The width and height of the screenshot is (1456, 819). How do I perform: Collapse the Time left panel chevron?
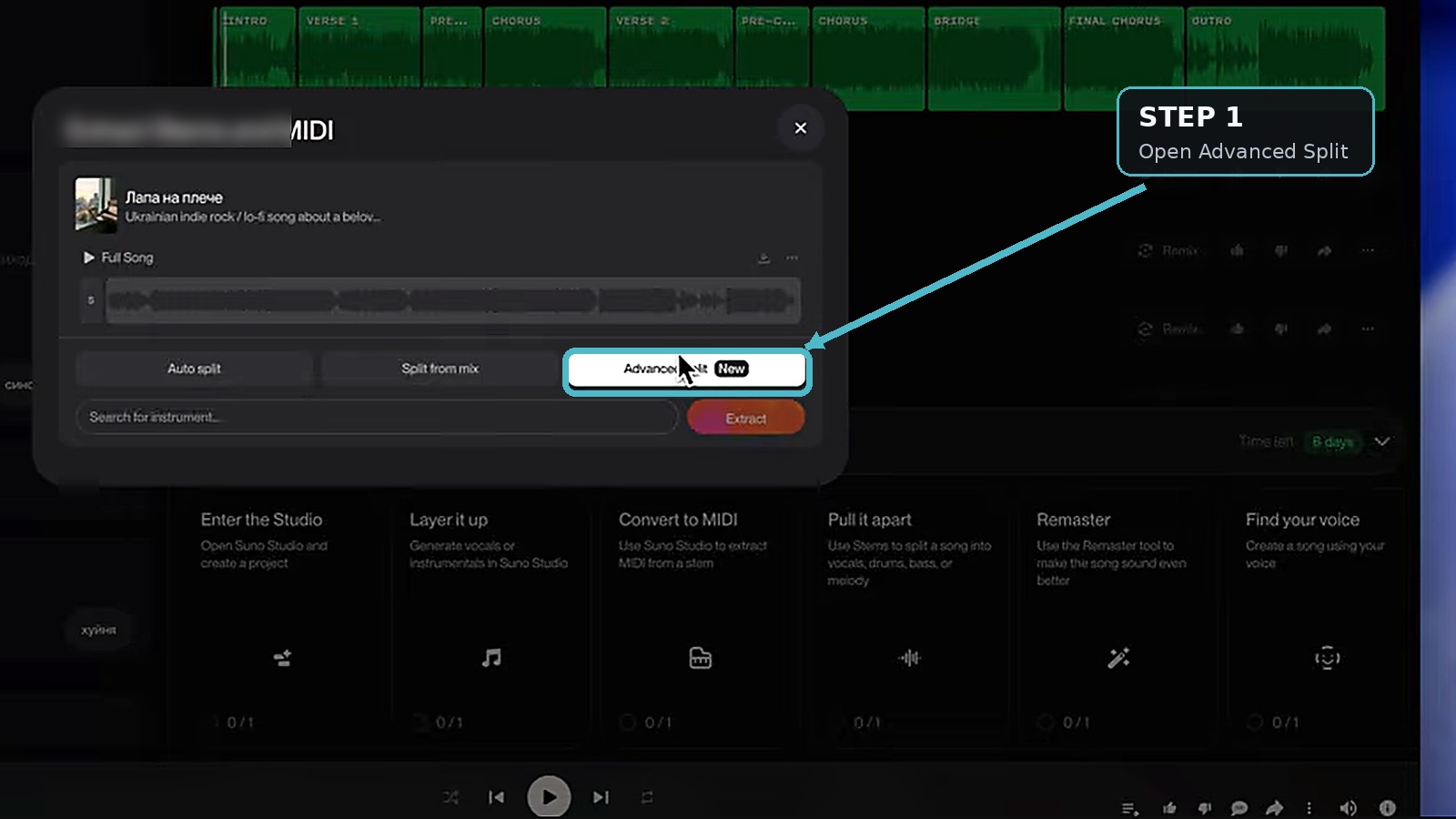pyautogui.click(x=1381, y=441)
